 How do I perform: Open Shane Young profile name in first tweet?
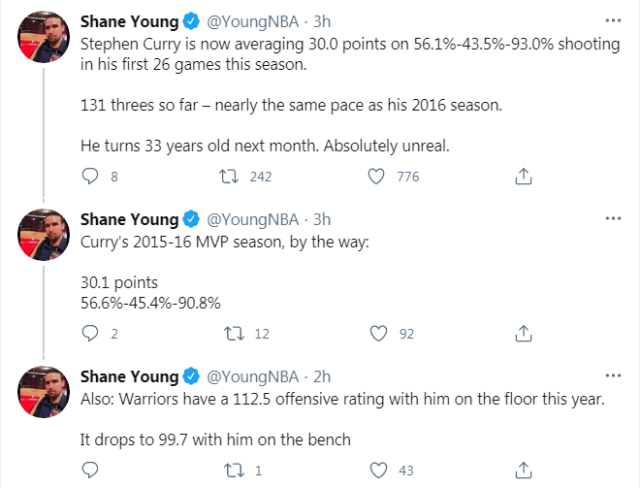pyautogui.click(x=130, y=21)
